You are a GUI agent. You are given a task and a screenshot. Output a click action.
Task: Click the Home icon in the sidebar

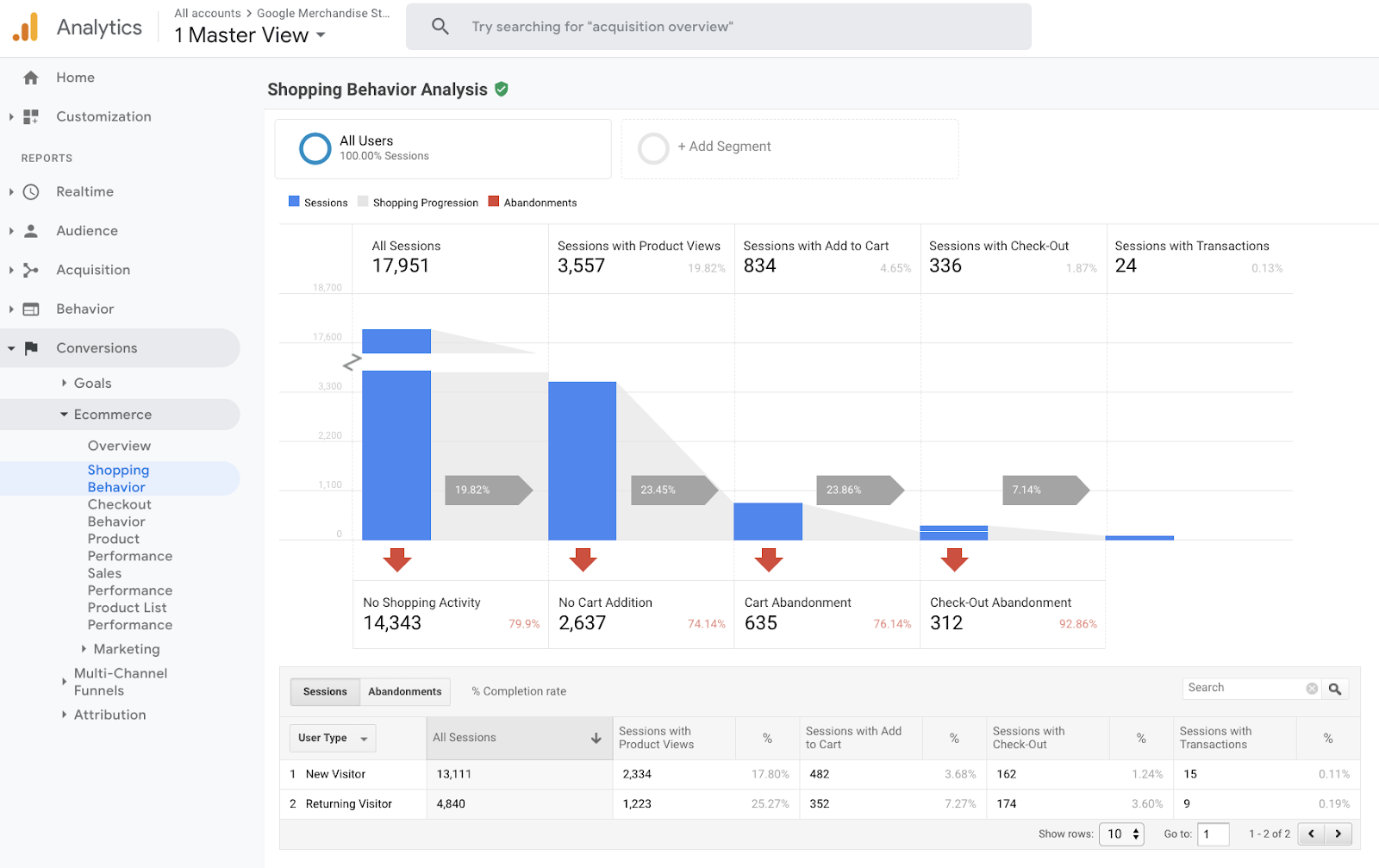click(30, 77)
